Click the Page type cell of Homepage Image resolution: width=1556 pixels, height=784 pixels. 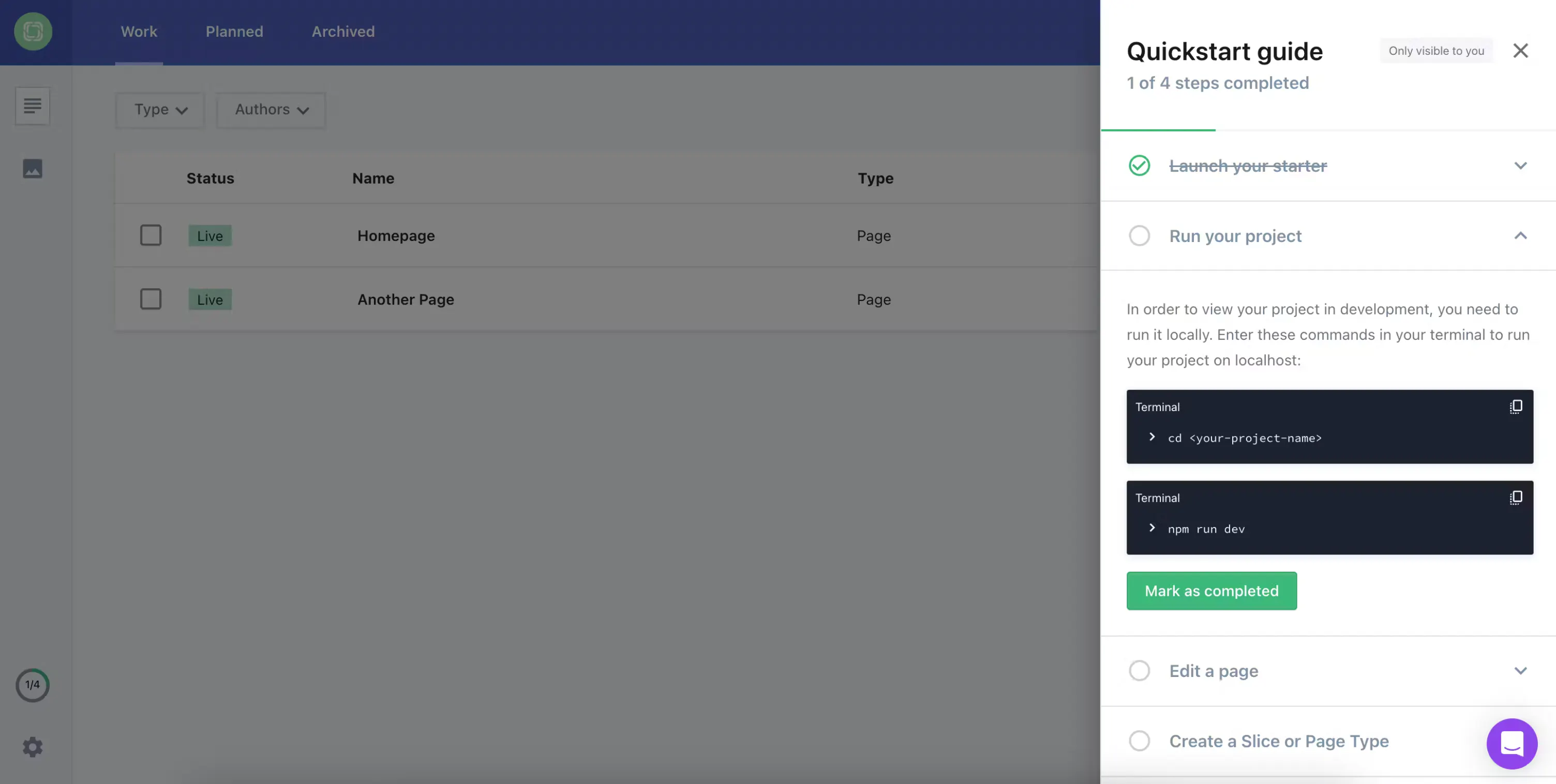(x=873, y=236)
